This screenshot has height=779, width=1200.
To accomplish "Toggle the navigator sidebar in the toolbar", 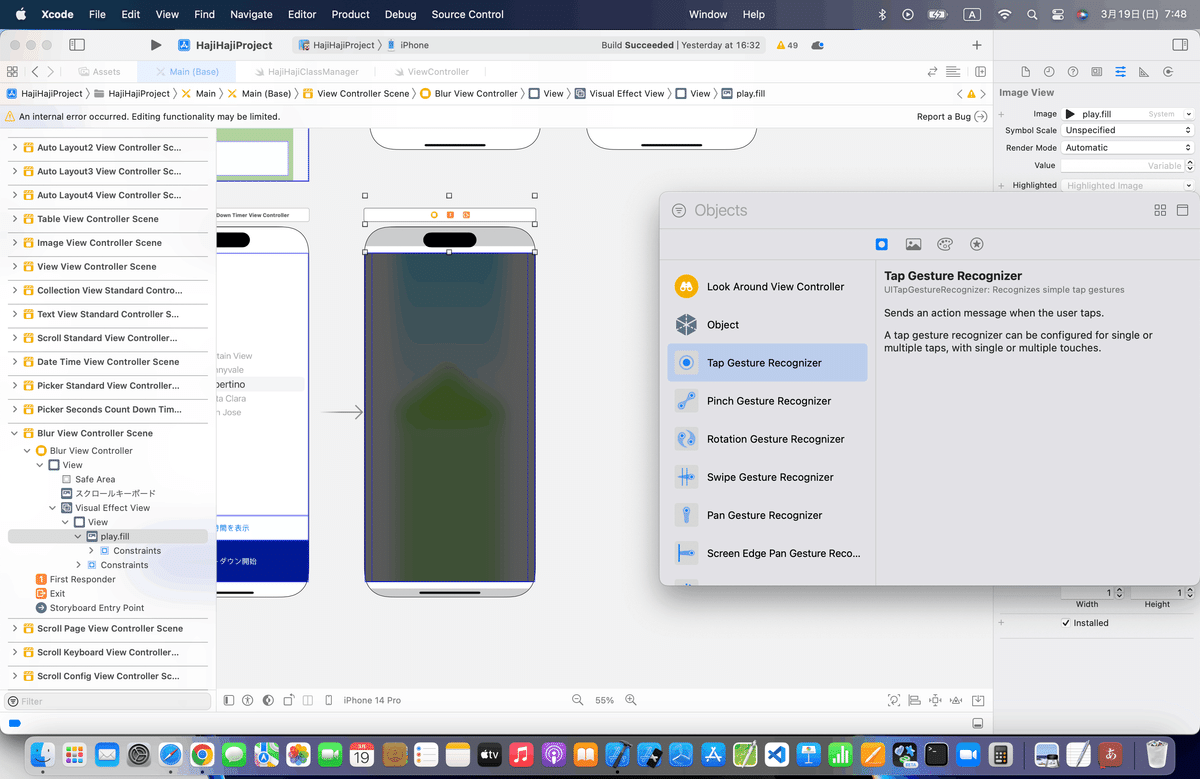I will click(77, 45).
